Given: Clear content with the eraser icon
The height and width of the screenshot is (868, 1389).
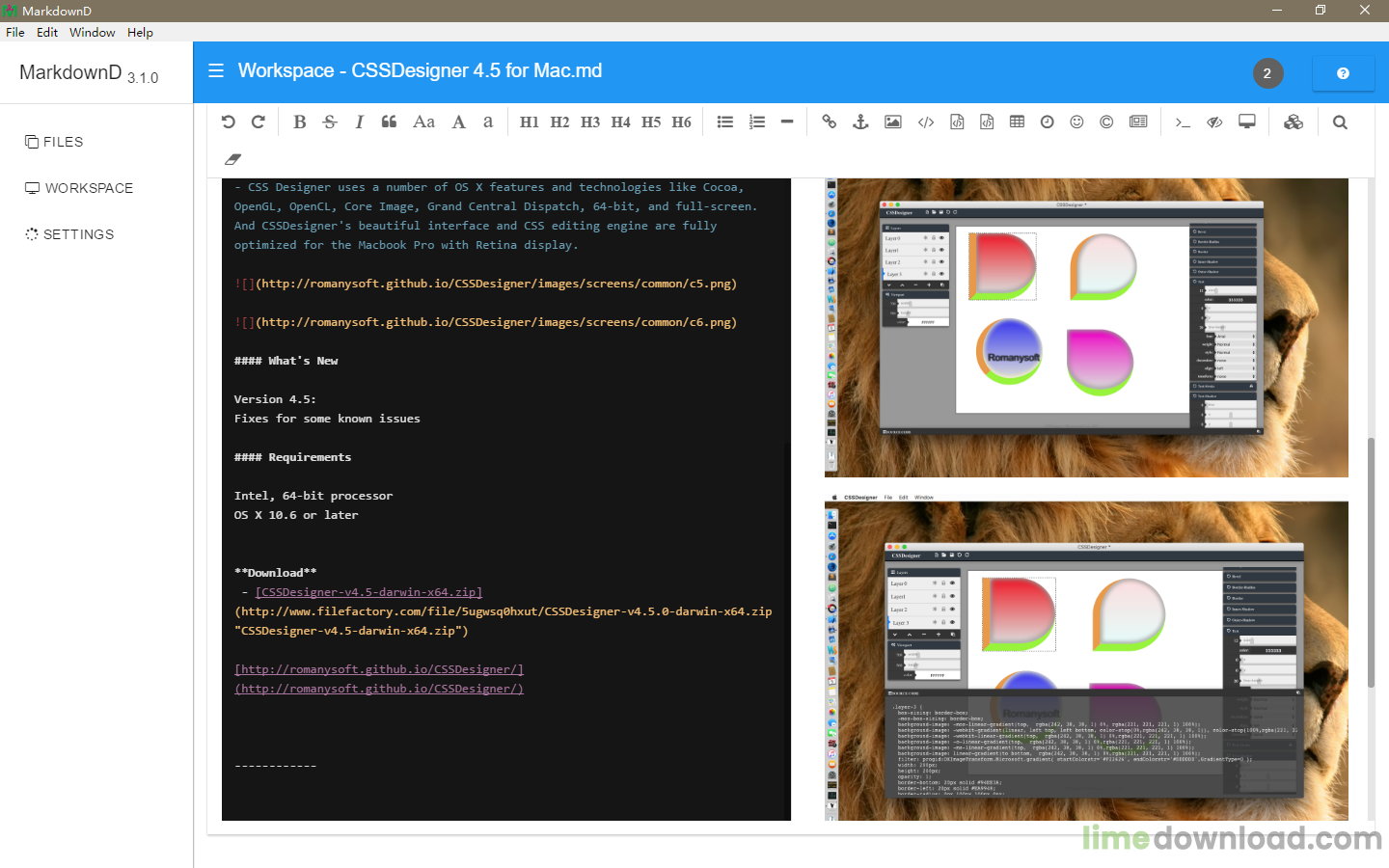Looking at the screenshot, I should click(x=232, y=159).
